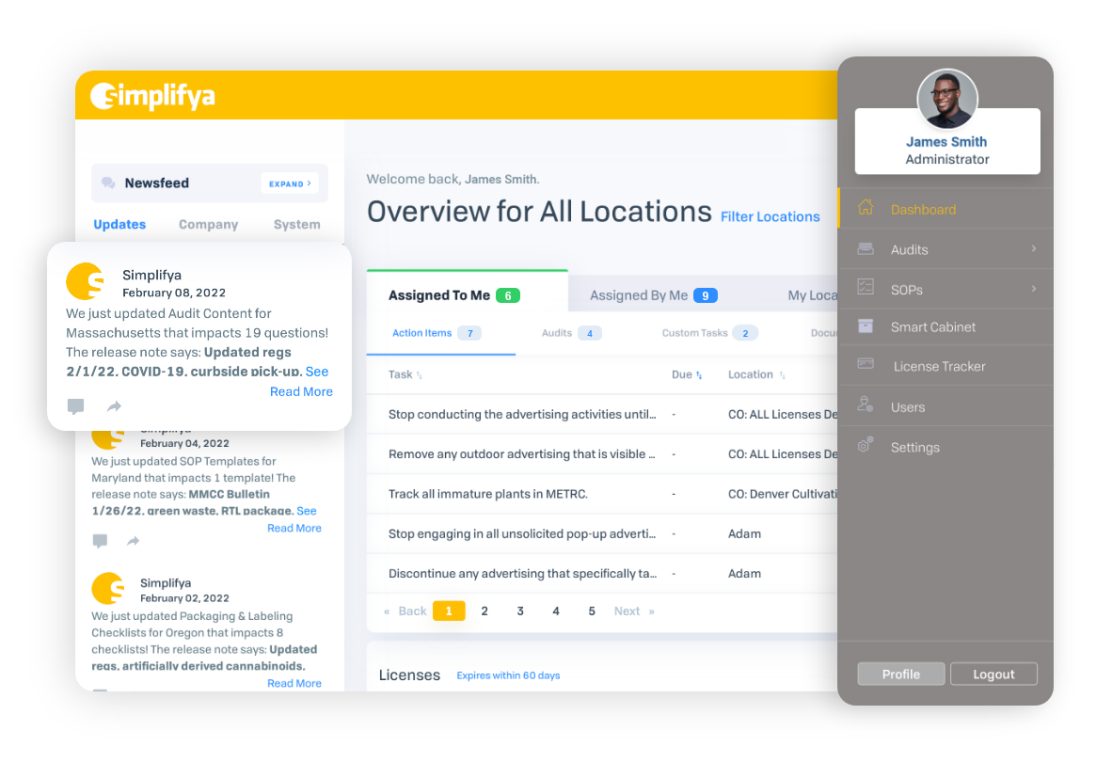This screenshot has width=1096, height=762.
Task: Click the Newsfeed chat bubble icon
Action: point(108,183)
